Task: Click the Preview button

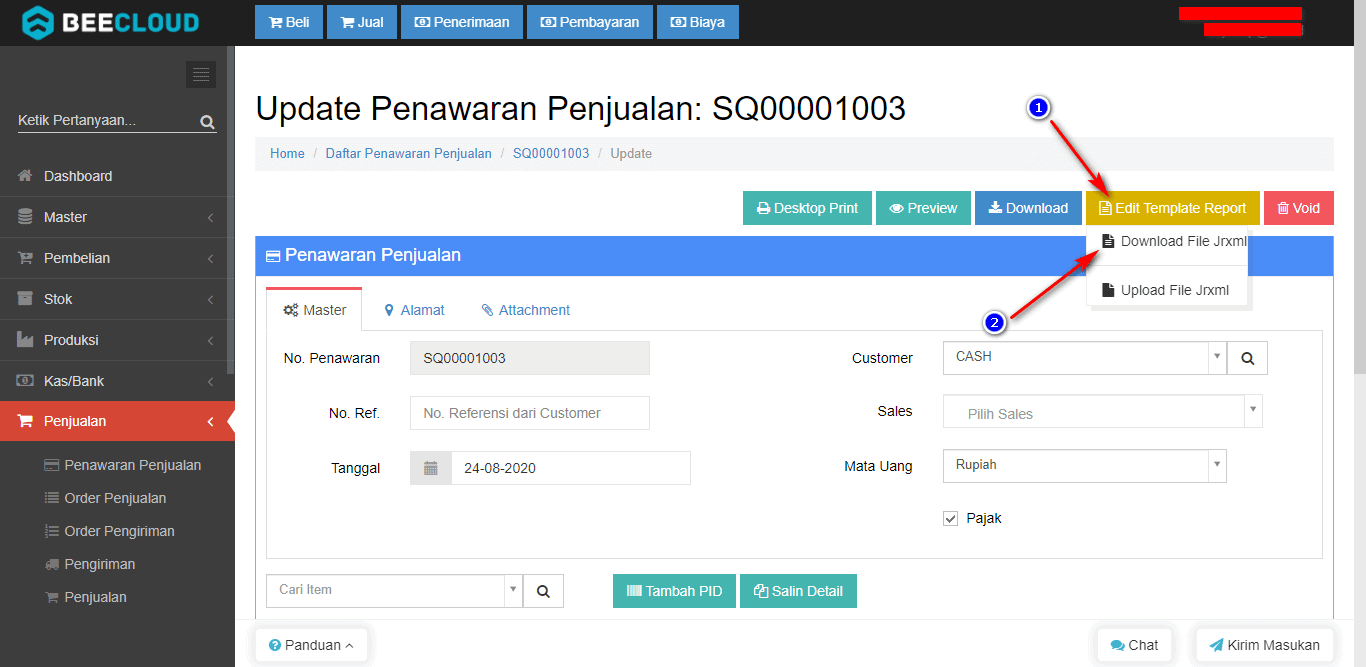Action: (x=923, y=208)
